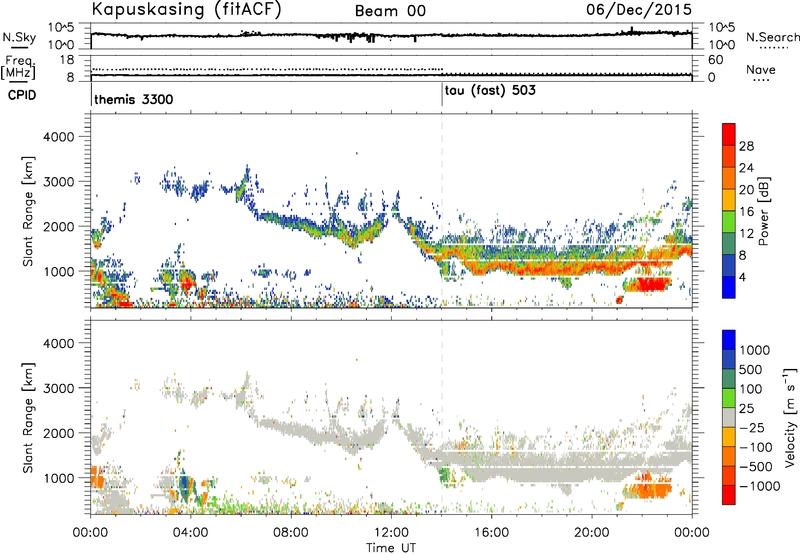
Task: Click the Velocity colorbar segment between 100 and 500
Action: [729, 379]
